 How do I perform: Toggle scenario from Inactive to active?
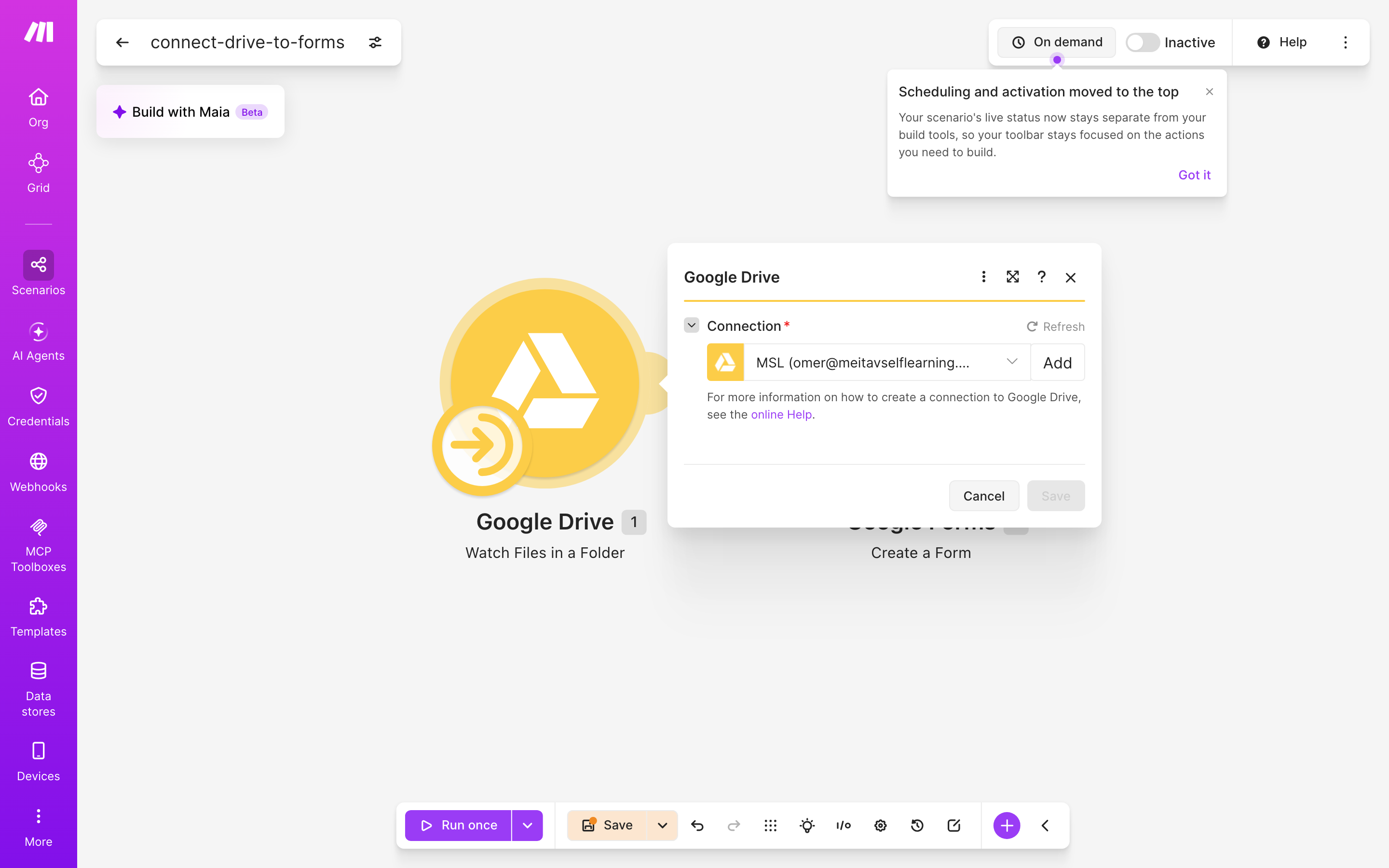pos(1142,42)
